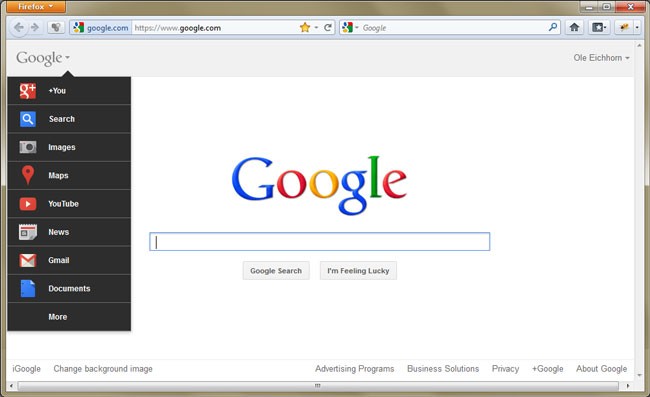Expand the search engine selector dropdown
The image size is (650, 397).
357,28
